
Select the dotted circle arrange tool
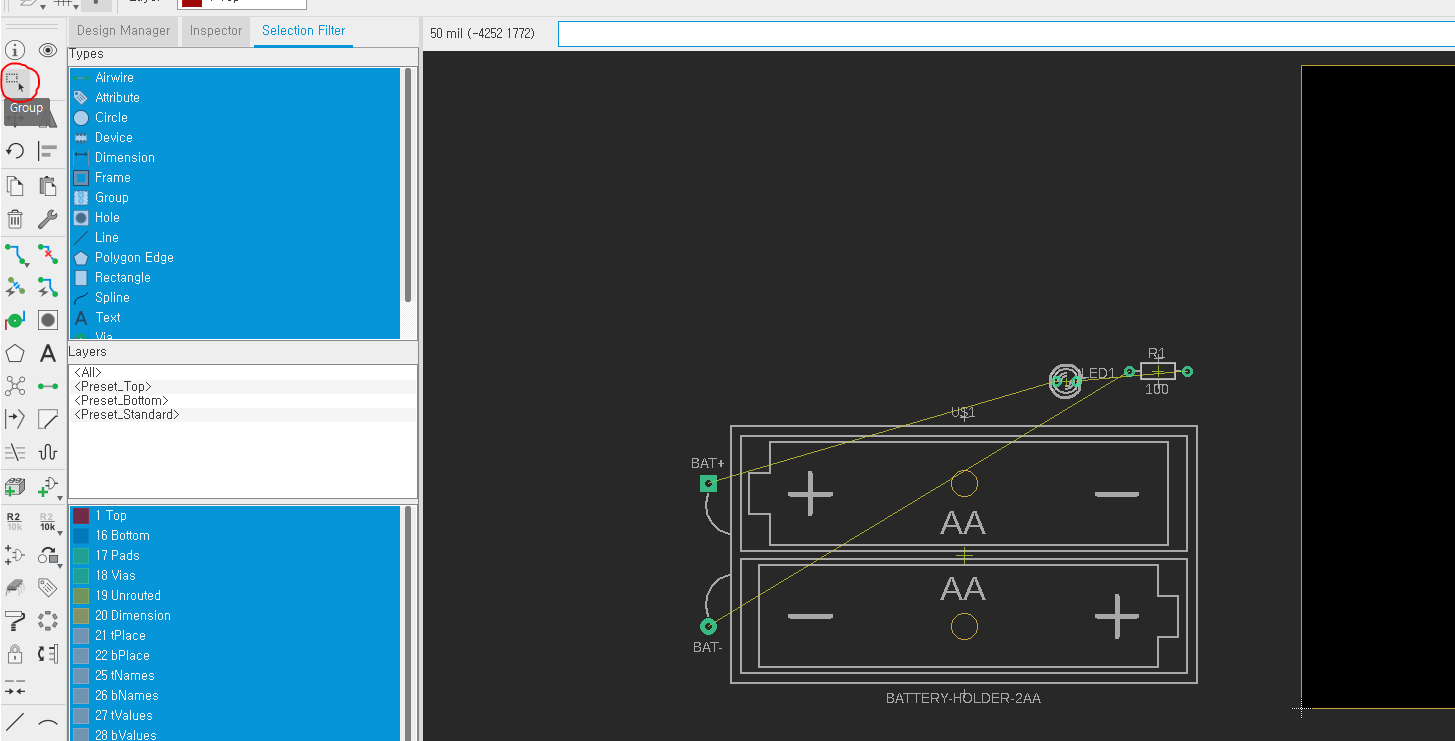click(48, 621)
